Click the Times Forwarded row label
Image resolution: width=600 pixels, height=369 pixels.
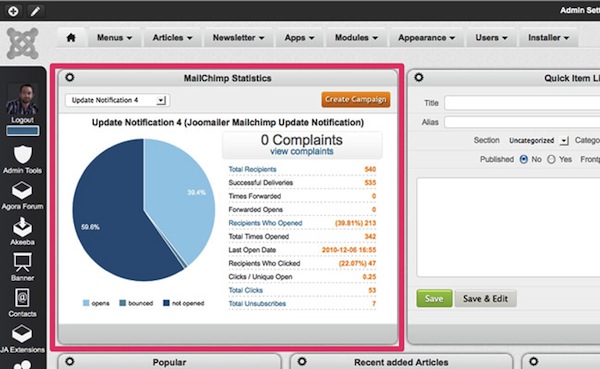pos(255,196)
